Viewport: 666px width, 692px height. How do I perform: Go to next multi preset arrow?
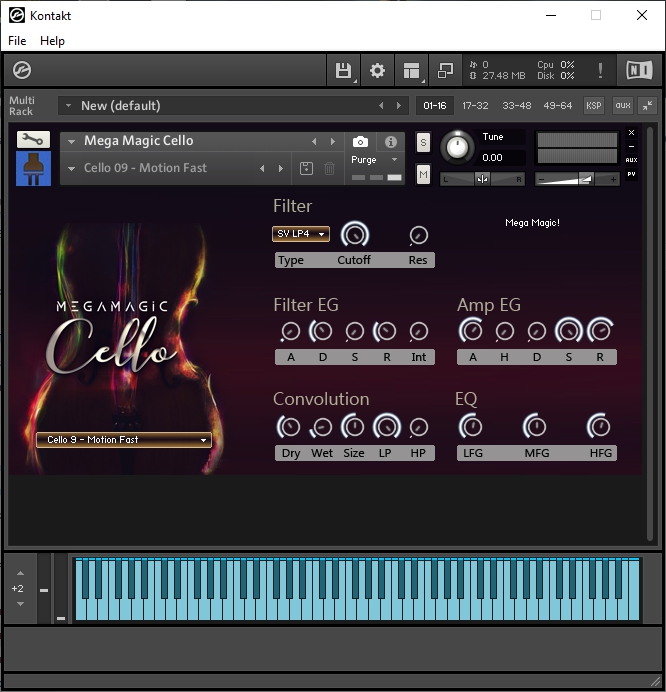pyautogui.click(x=399, y=105)
